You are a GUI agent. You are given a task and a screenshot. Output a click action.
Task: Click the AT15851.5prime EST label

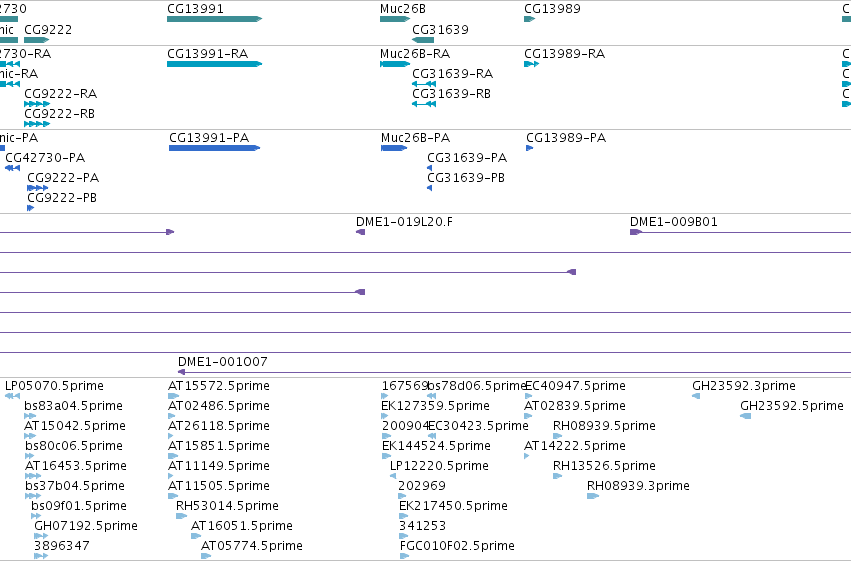tap(219, 446)
